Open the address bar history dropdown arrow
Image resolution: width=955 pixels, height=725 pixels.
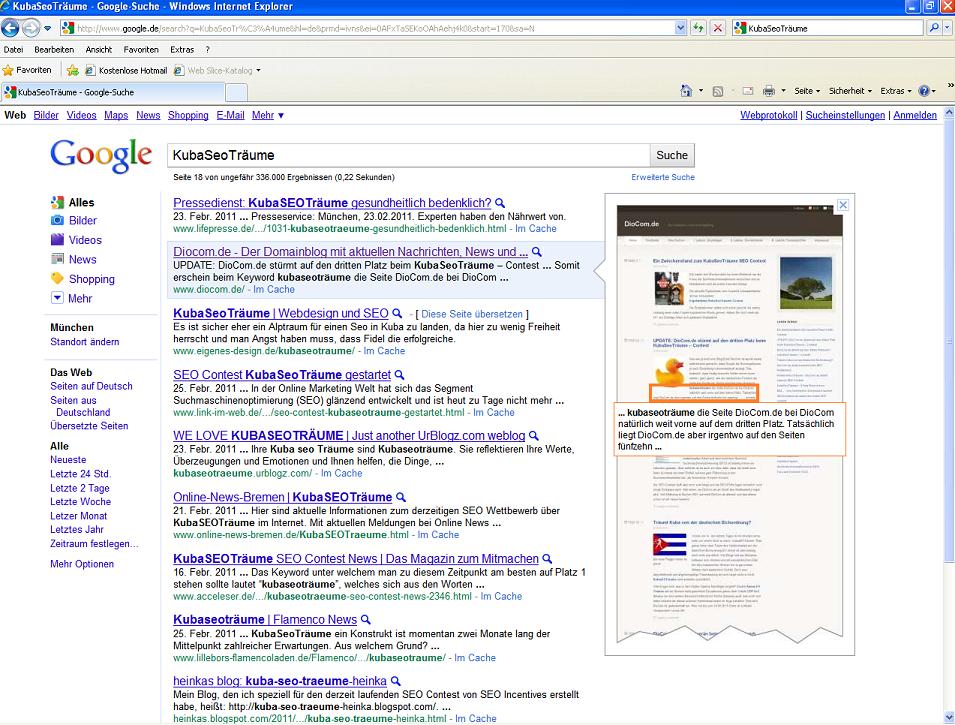click(680, 28)
